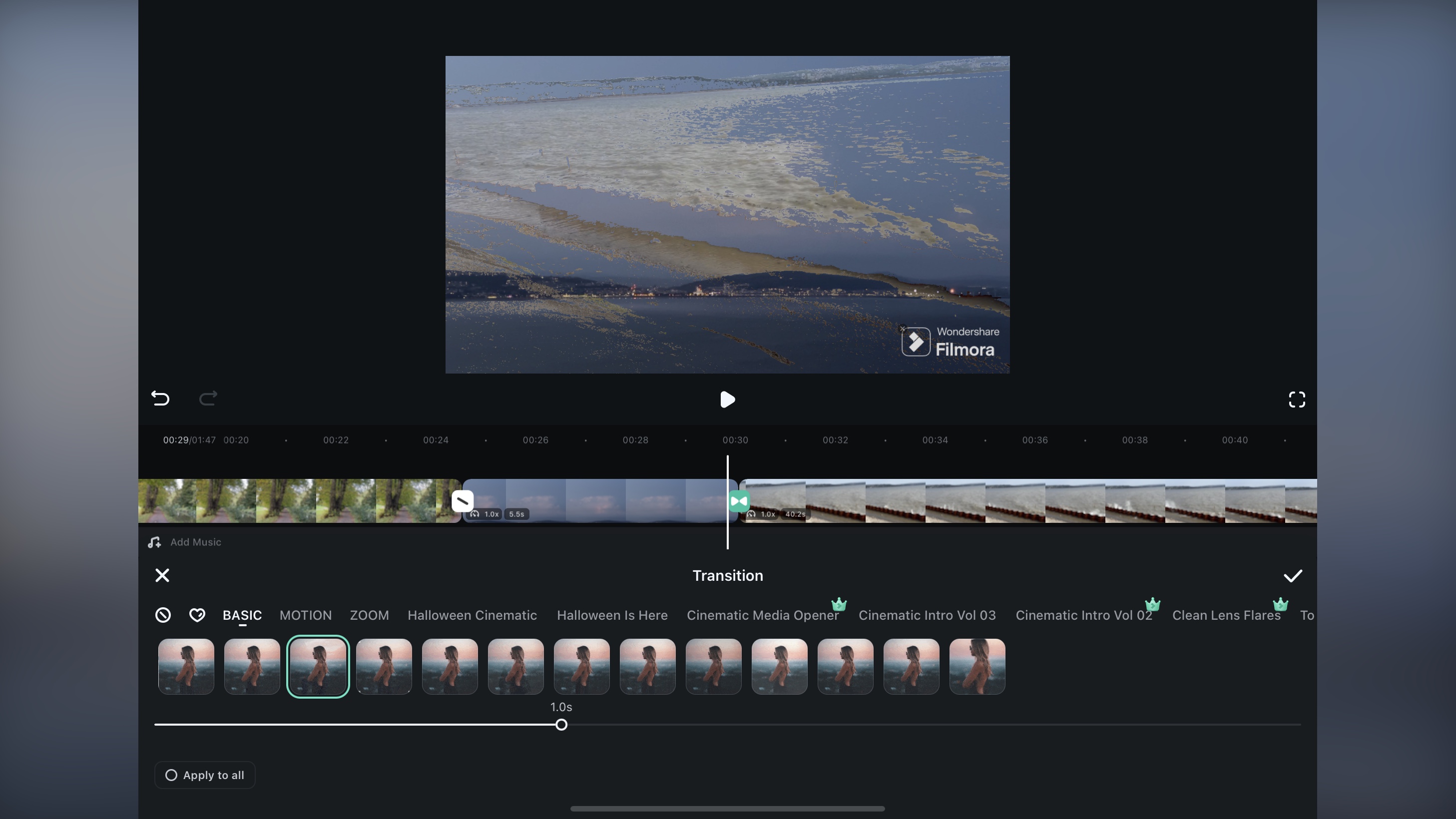Click the redo arrow icon
Viewport: 1456px width, 819px height.
point(208,398)
